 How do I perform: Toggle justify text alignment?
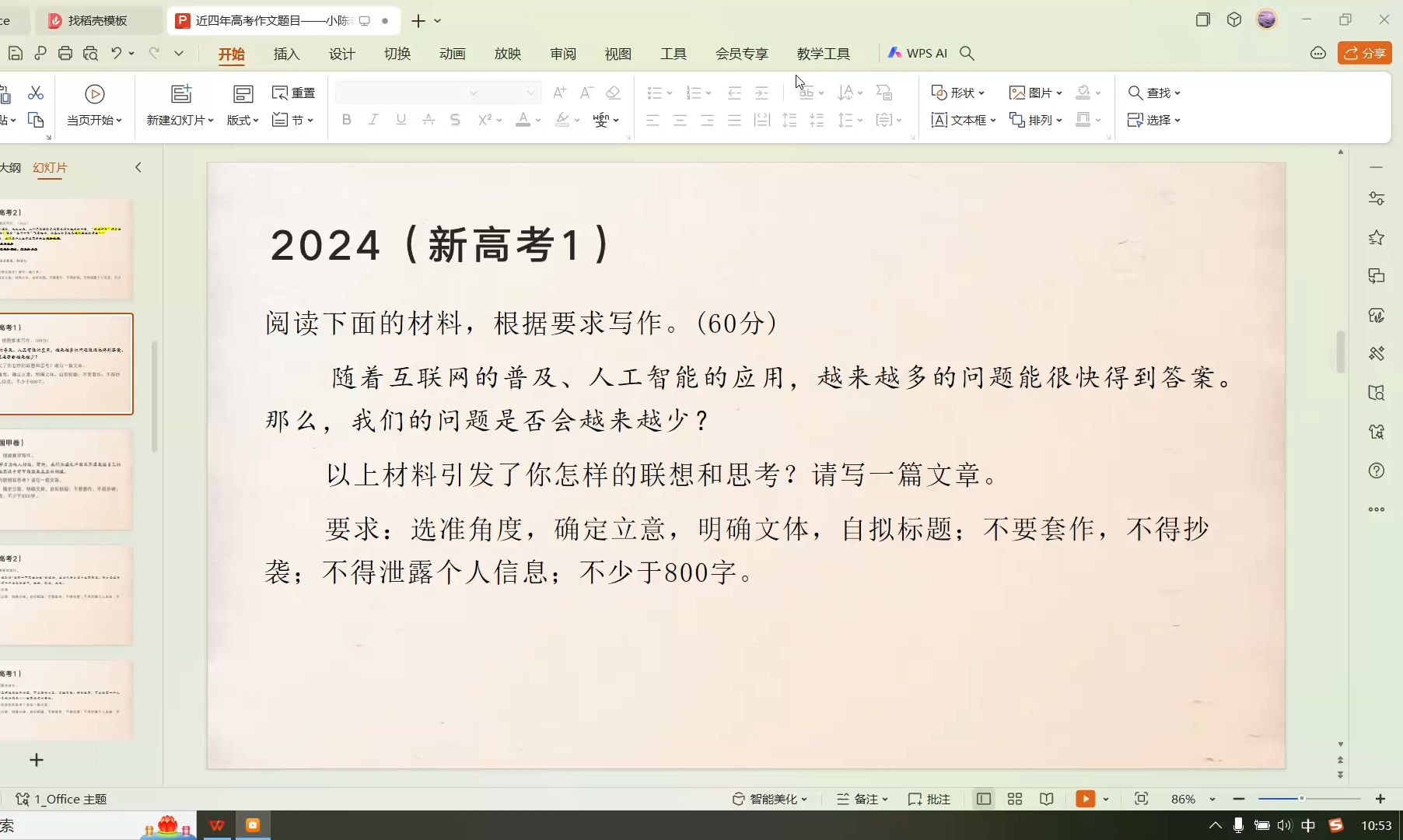point(734,120)
